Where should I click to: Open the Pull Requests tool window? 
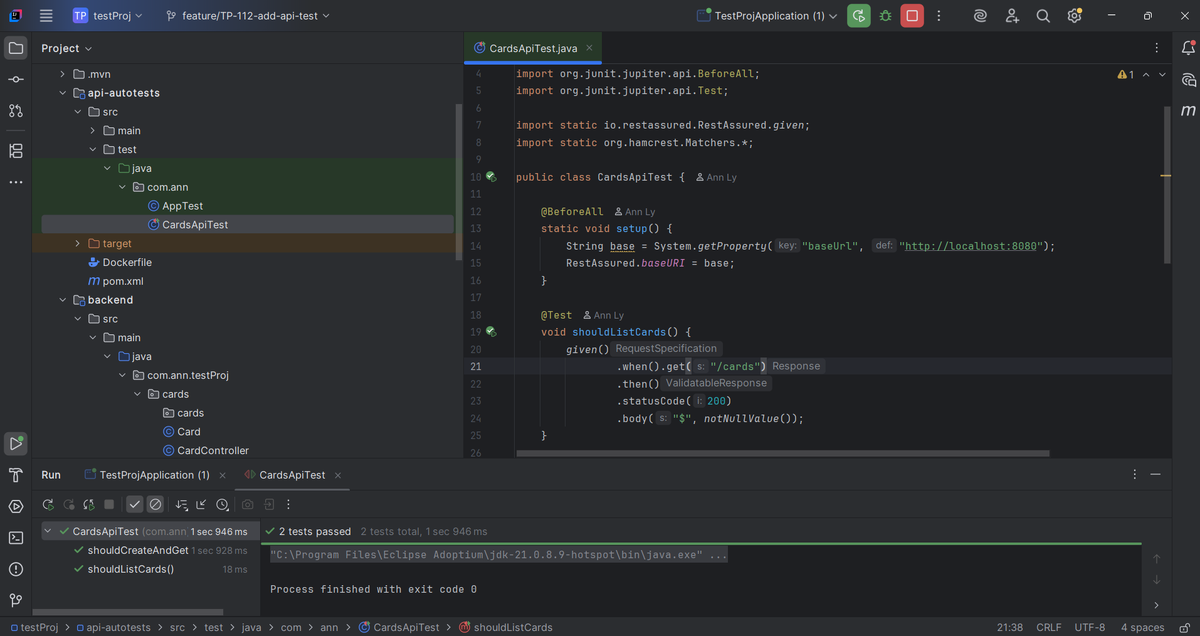[x=16, y=111]
